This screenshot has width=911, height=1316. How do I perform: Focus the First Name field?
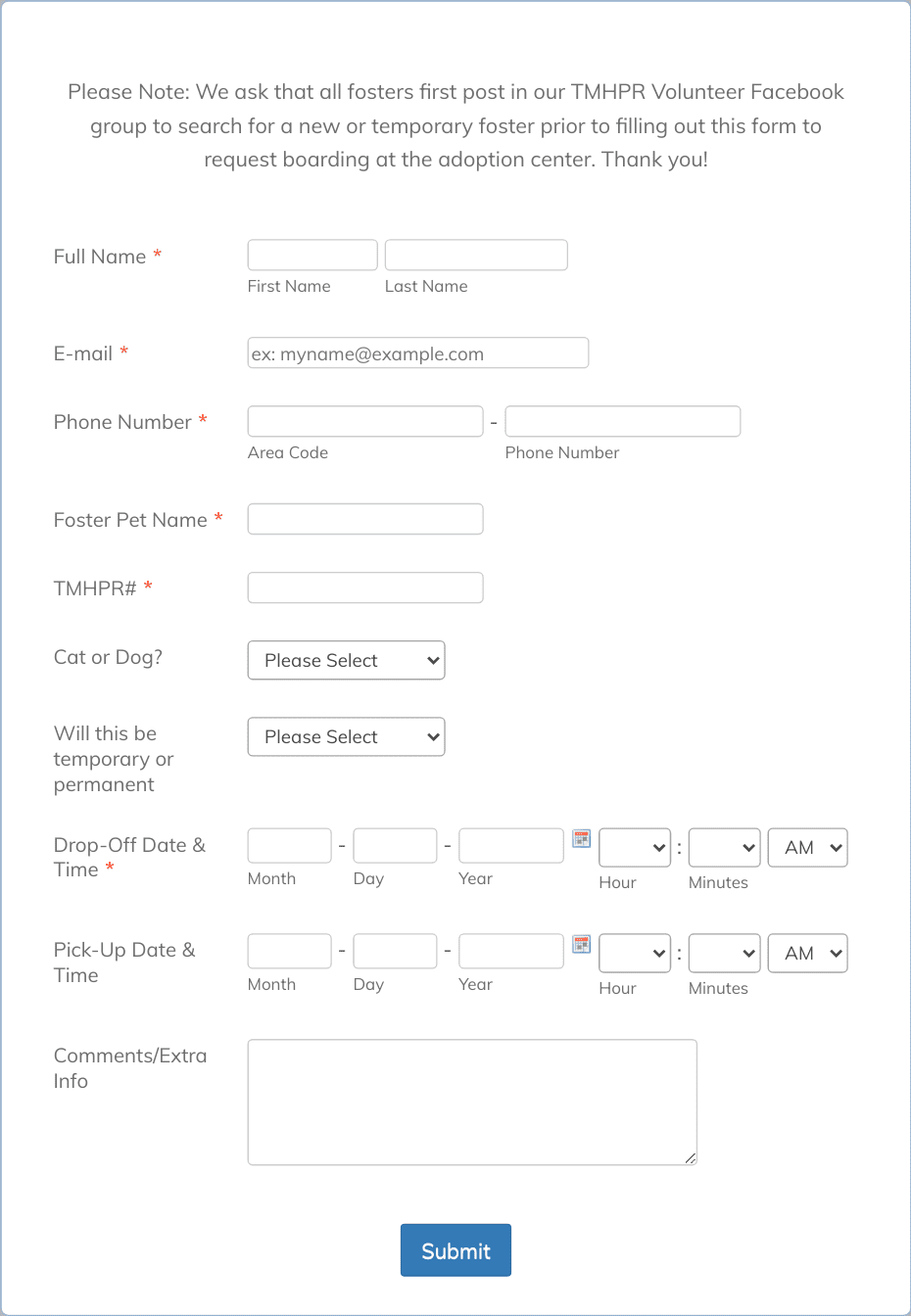pyautogui.click(x=312, y=255)
